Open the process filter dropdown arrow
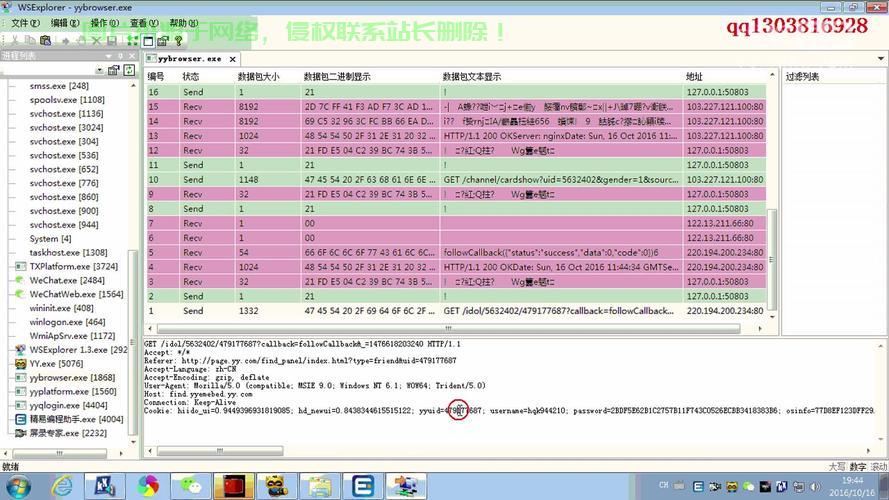Viewport: 889px width, 500px height. pyautogui.click(x=99, y=70)
